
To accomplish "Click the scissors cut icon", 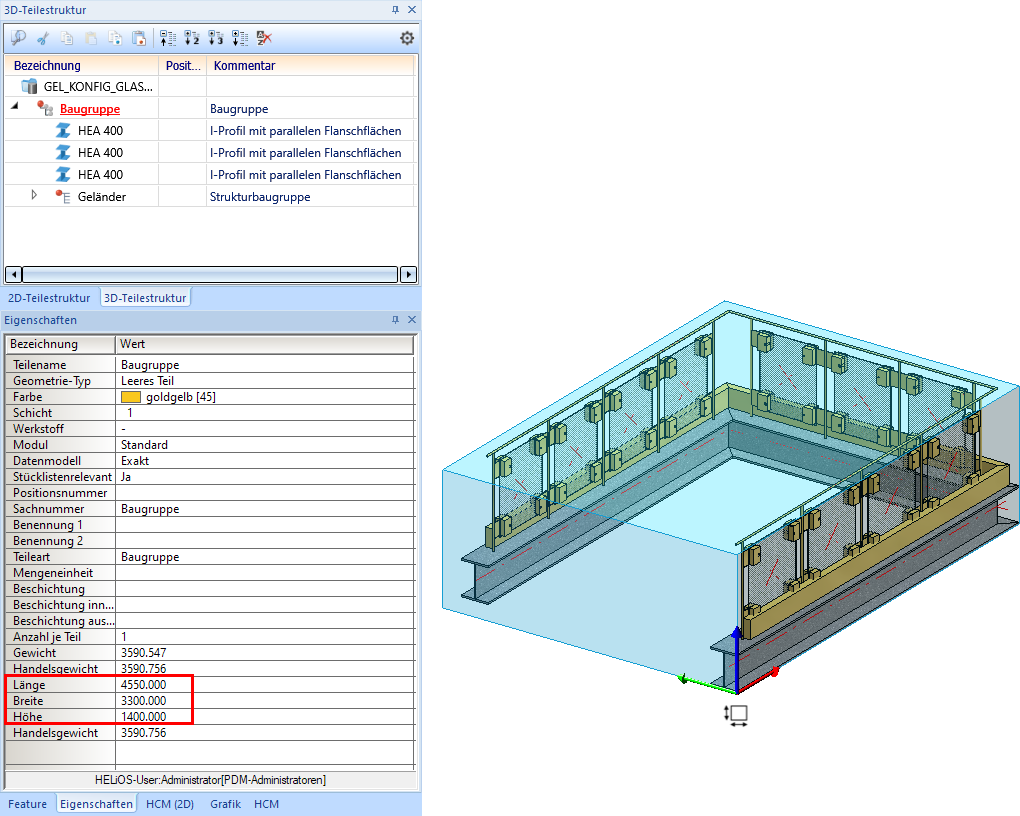I will 42,39.
